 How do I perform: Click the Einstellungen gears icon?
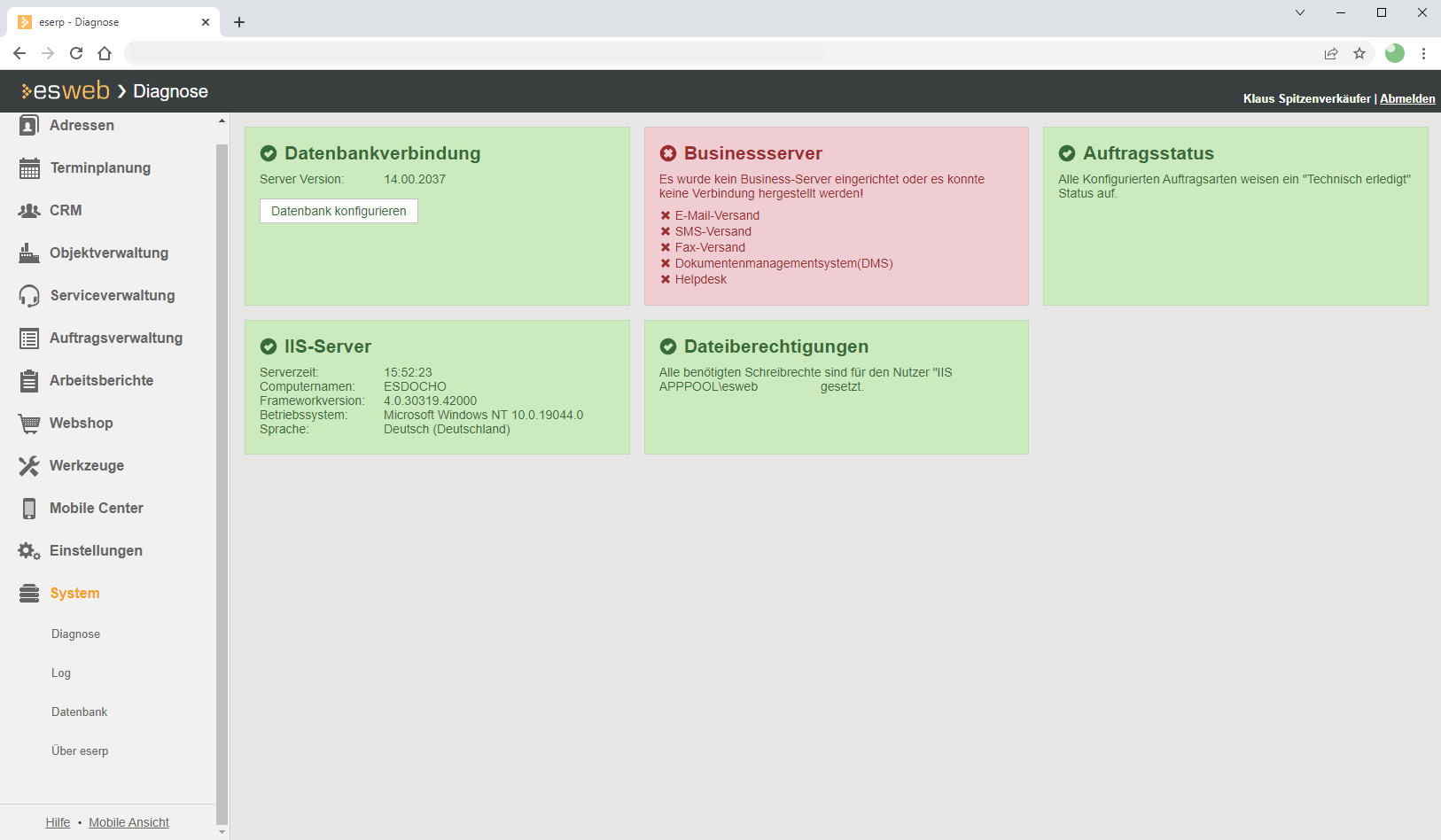pos(29,551)
